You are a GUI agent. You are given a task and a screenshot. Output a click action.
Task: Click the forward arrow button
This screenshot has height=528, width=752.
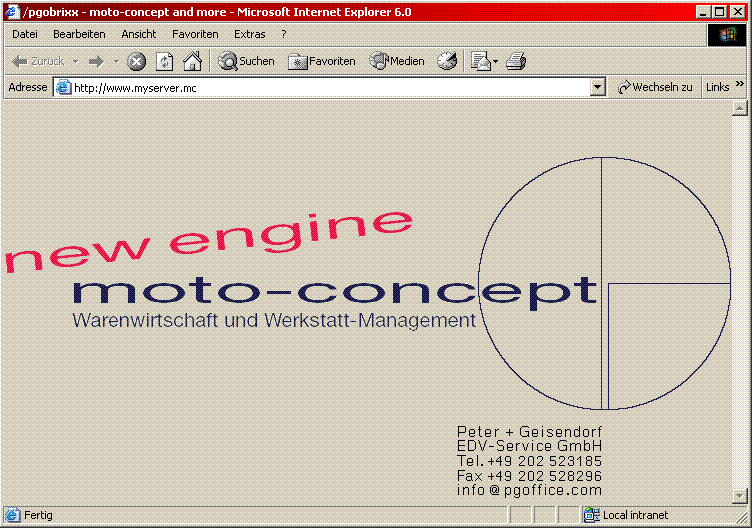coord(96,62)
